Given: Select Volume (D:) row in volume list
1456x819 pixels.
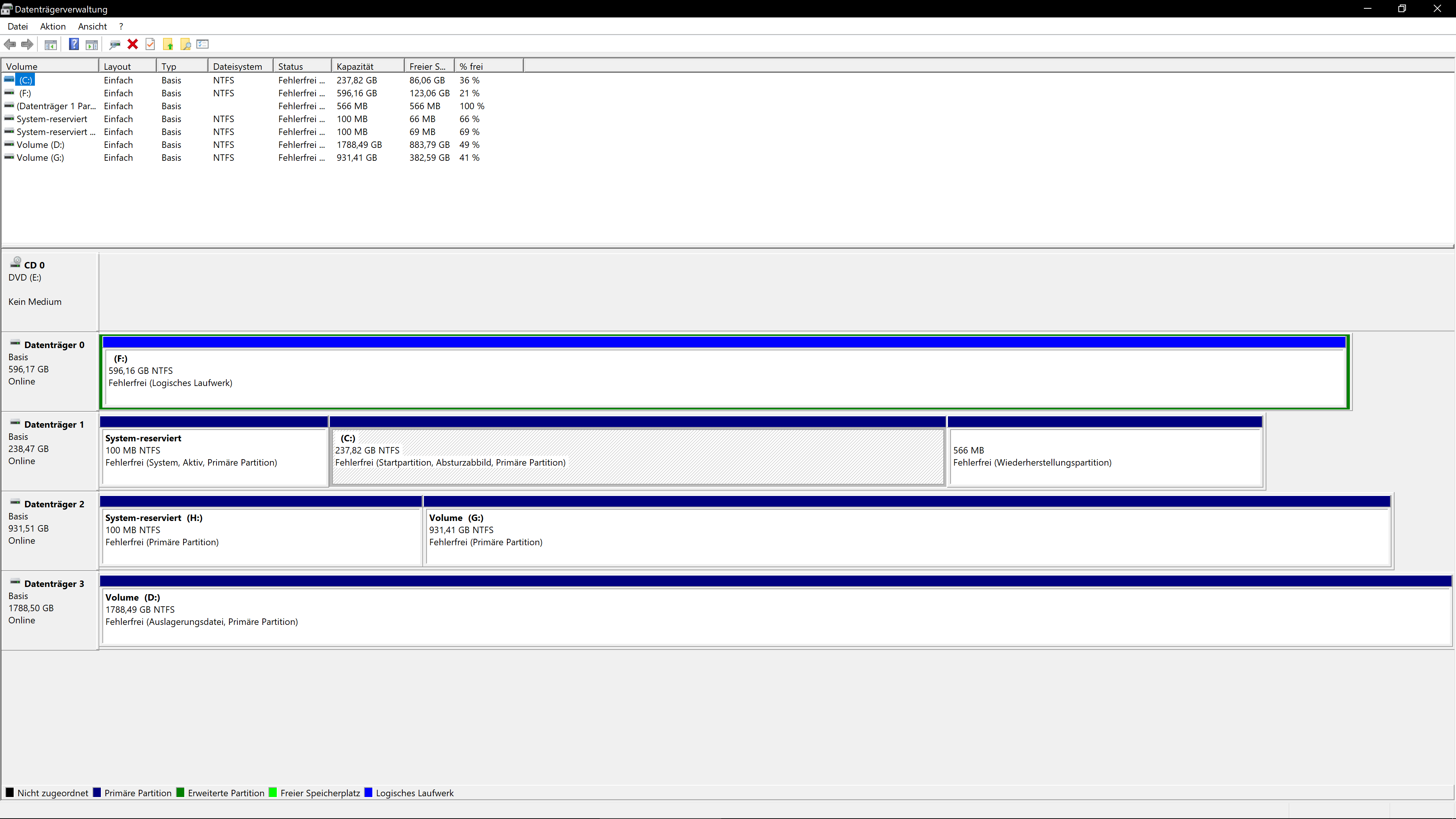Looking at the screenshot, I should pos(40,145).
